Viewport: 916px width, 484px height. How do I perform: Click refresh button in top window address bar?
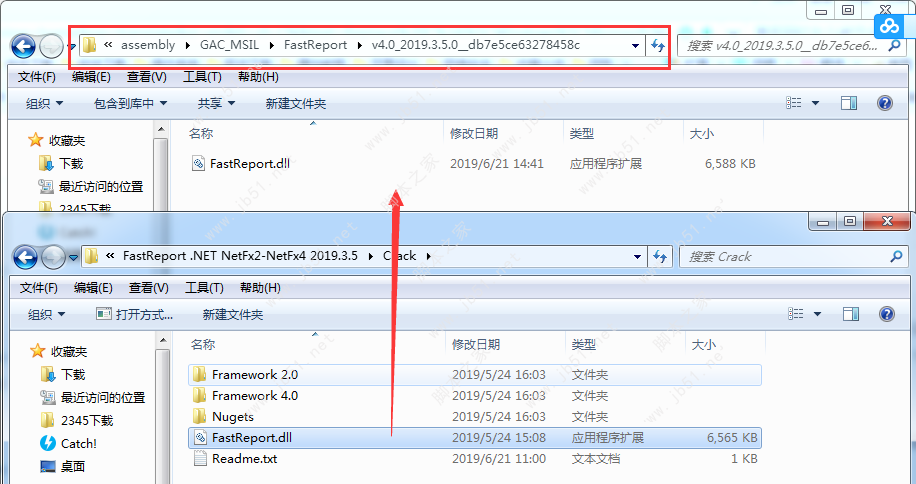658,46
